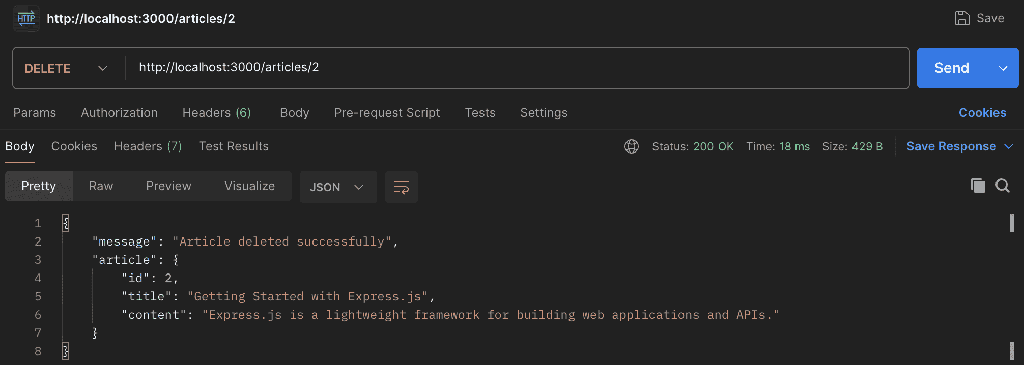Open the JSON format dropdown
Screen dimensions: 1024x365
(x=338, y=187)
